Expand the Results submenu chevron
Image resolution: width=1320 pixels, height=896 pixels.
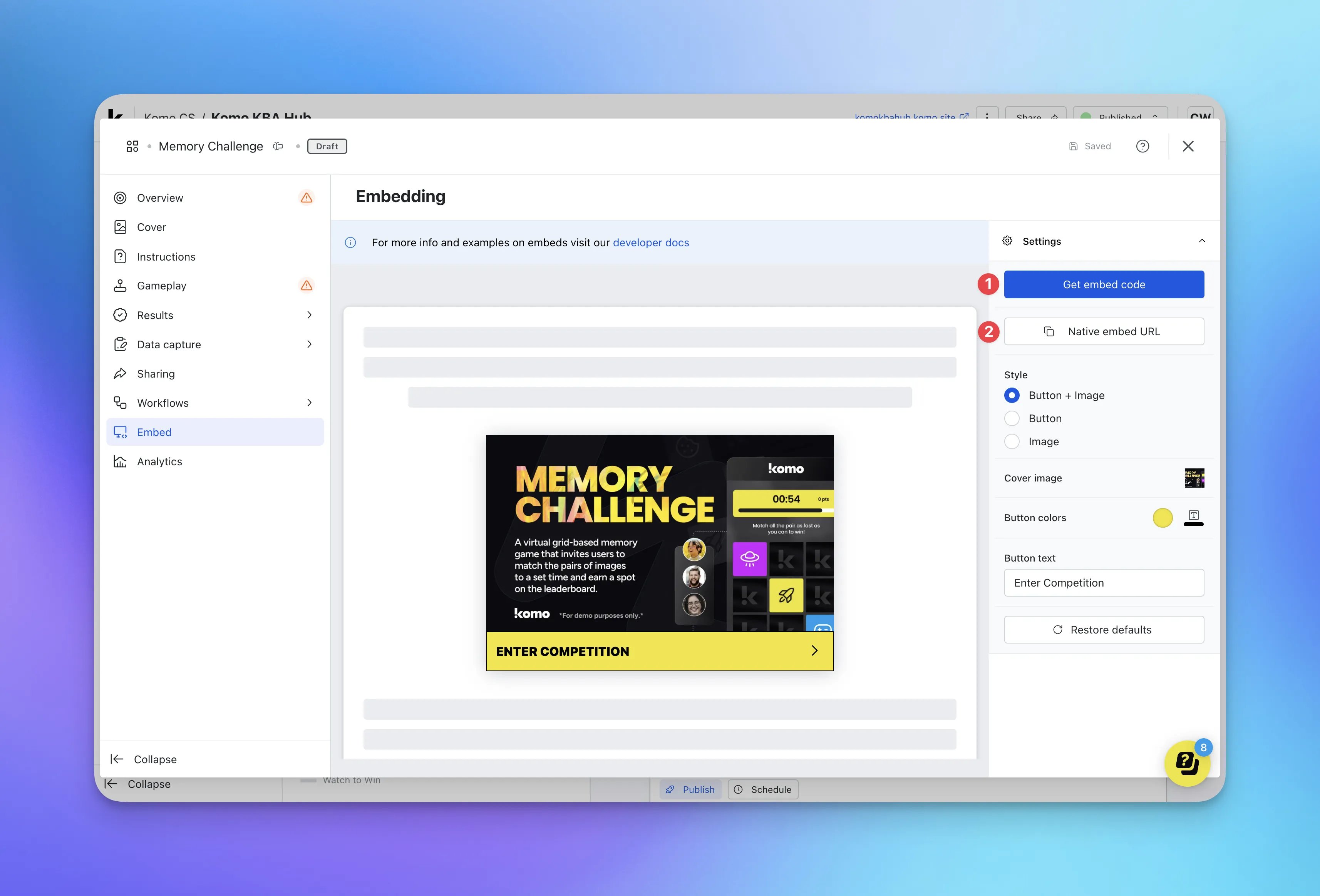[310, 315]
